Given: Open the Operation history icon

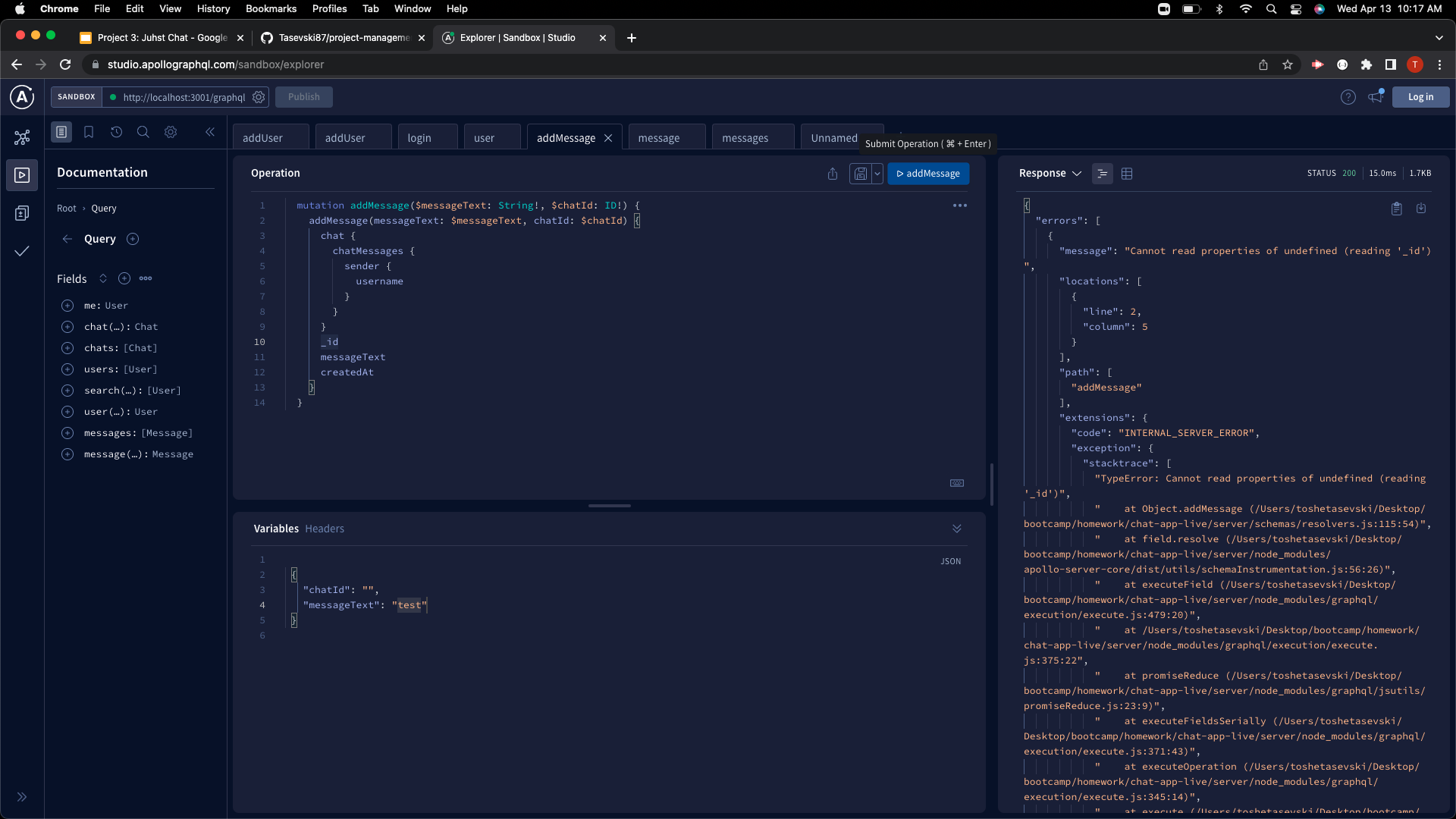Looking at the screenshot, I should 116,132.
